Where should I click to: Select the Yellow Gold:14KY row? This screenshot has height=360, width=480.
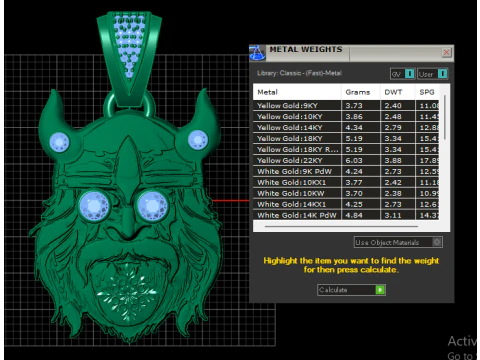(346, 128)
